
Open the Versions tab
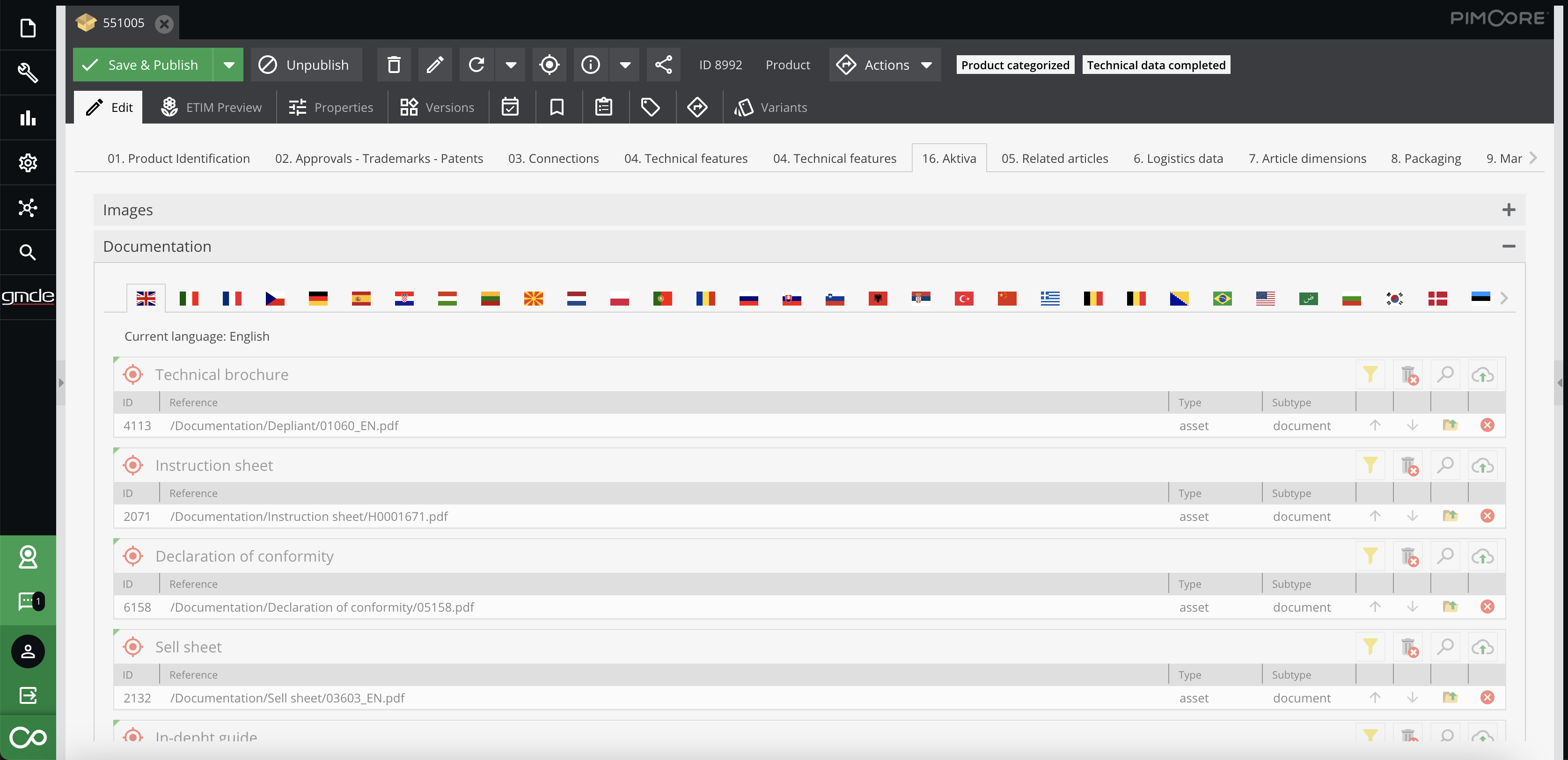437,107
